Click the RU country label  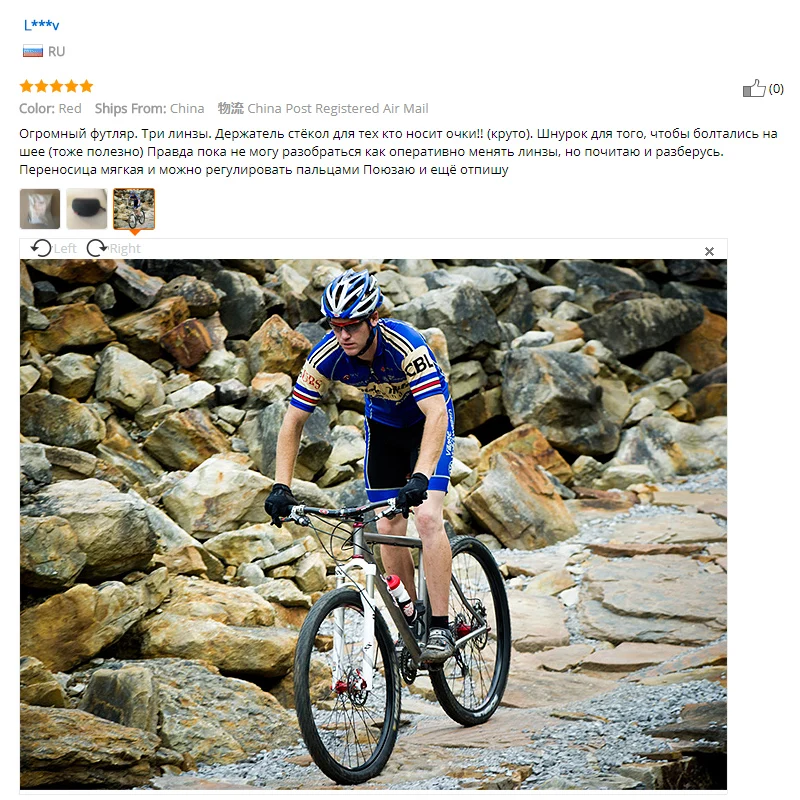(57, 52)
